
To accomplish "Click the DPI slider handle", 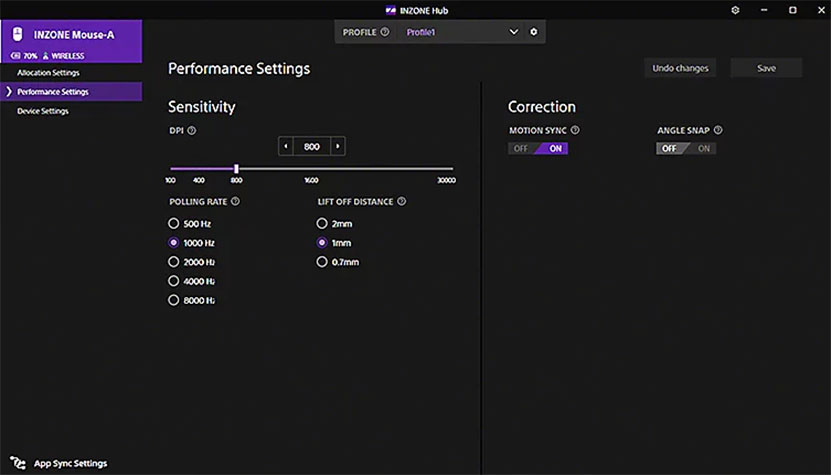I will (236, 169).
